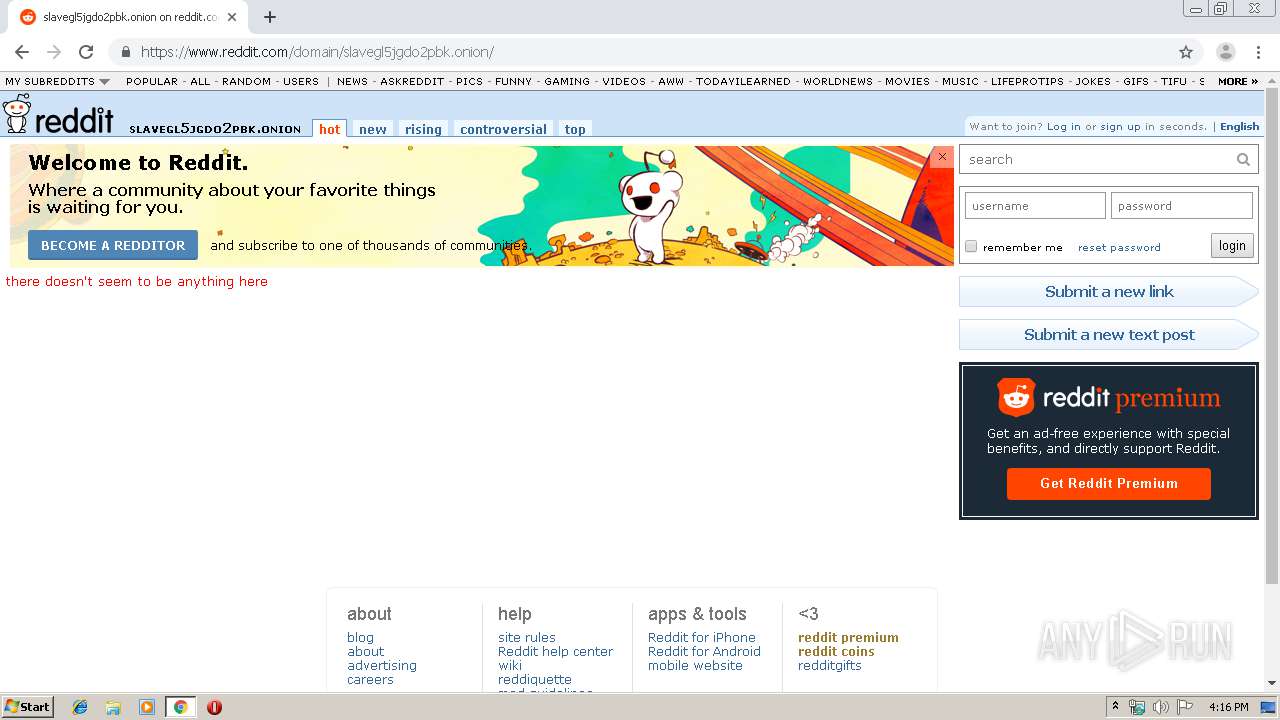Open the media player taskbar icon
The image size is (1280, 720).
[x=147, y=707]
